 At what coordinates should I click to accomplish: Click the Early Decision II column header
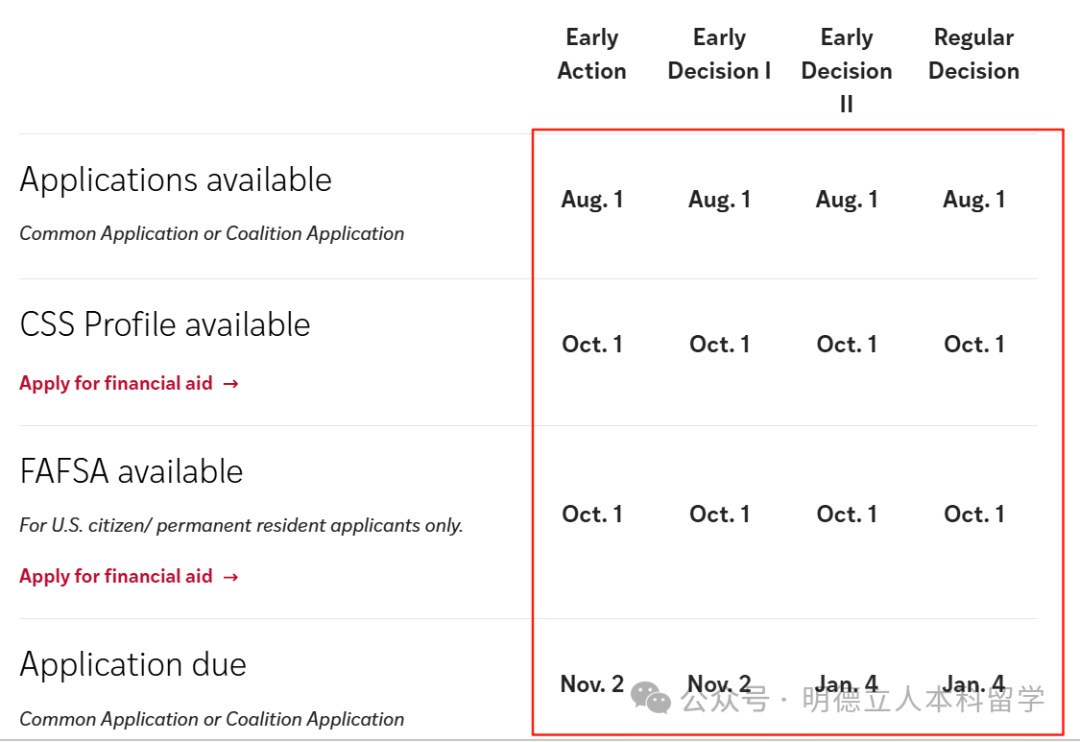[846, 70]
